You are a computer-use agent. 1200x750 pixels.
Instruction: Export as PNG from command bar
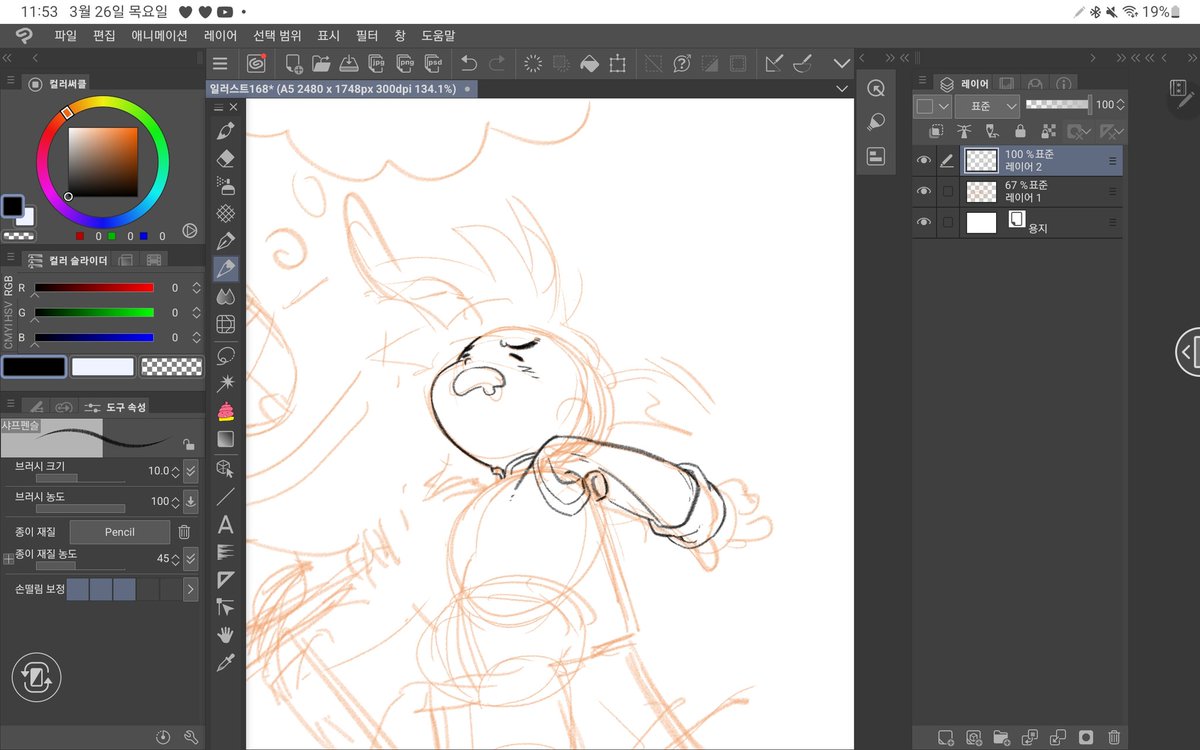pyautogui.click(x=405, y=63)
